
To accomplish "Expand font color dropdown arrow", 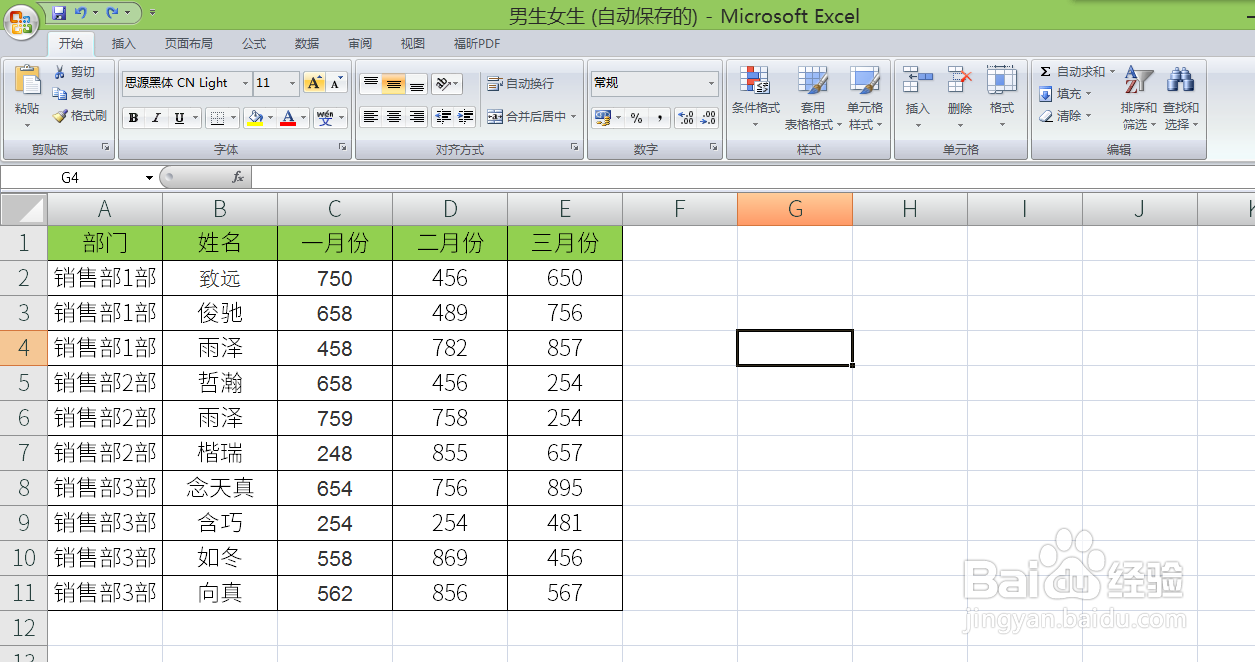I will coord(304,118).
